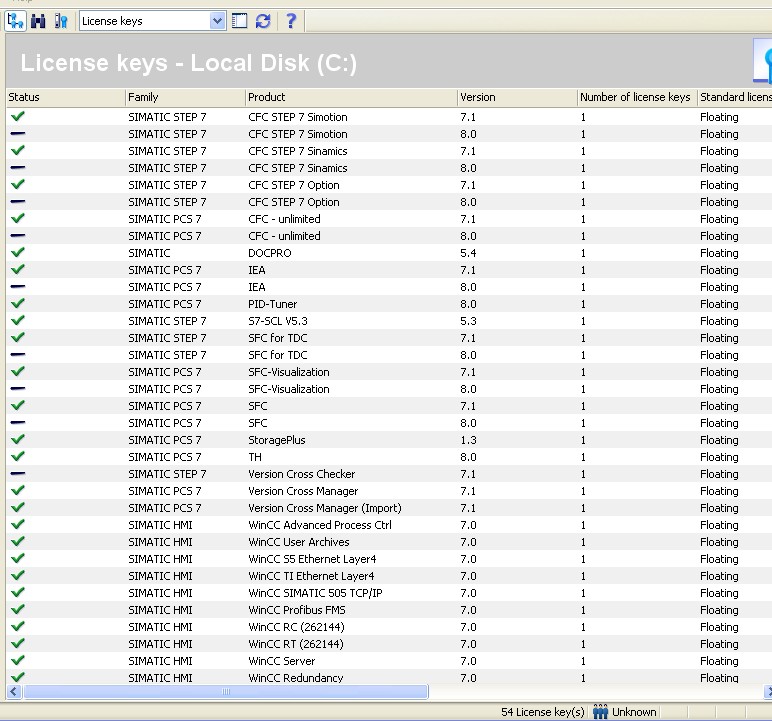Screen dimensions: 772x721
Task: Select the WinCC S5 Ethernet Layer4 cell
Action: [312, 559]
